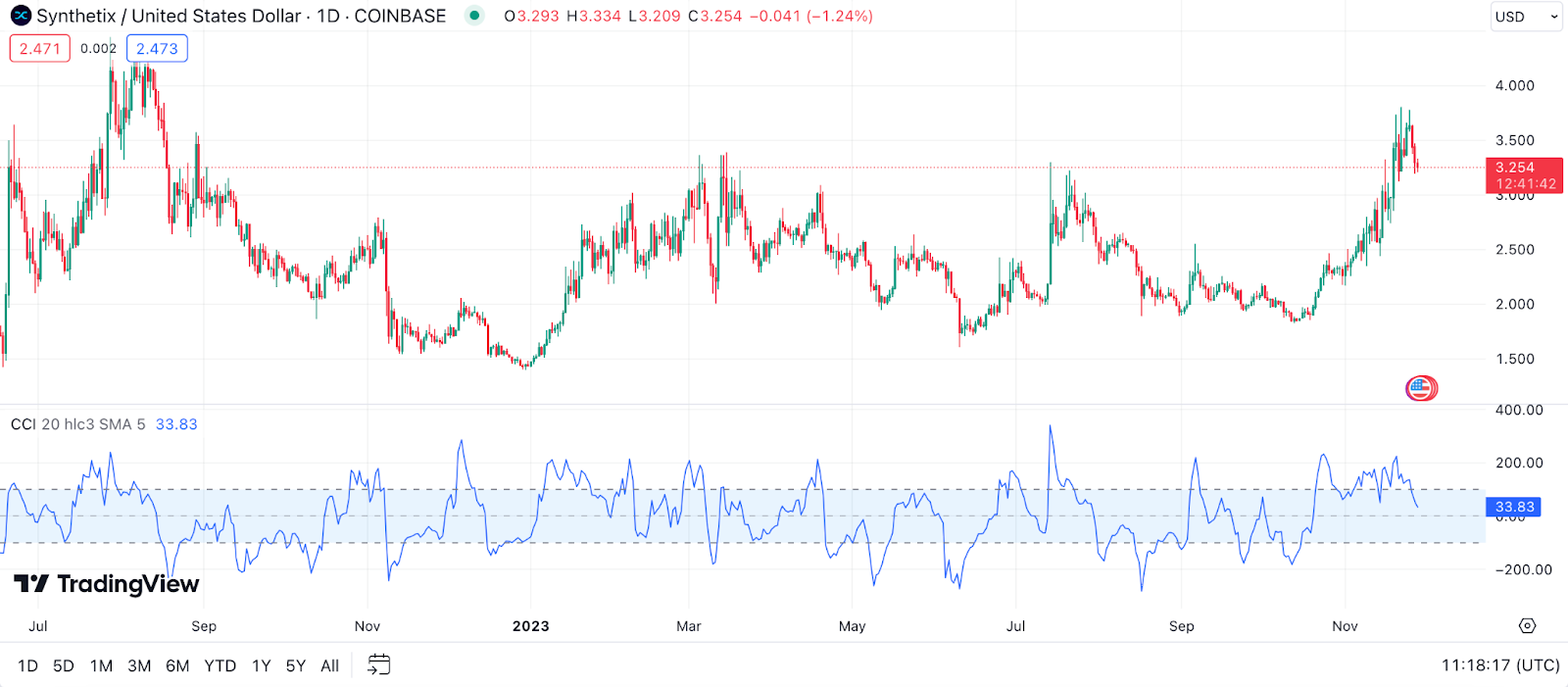This screenshot has height=687, width=1568.
Task: Click the current price label 3.254
Action: (1515, 168)
